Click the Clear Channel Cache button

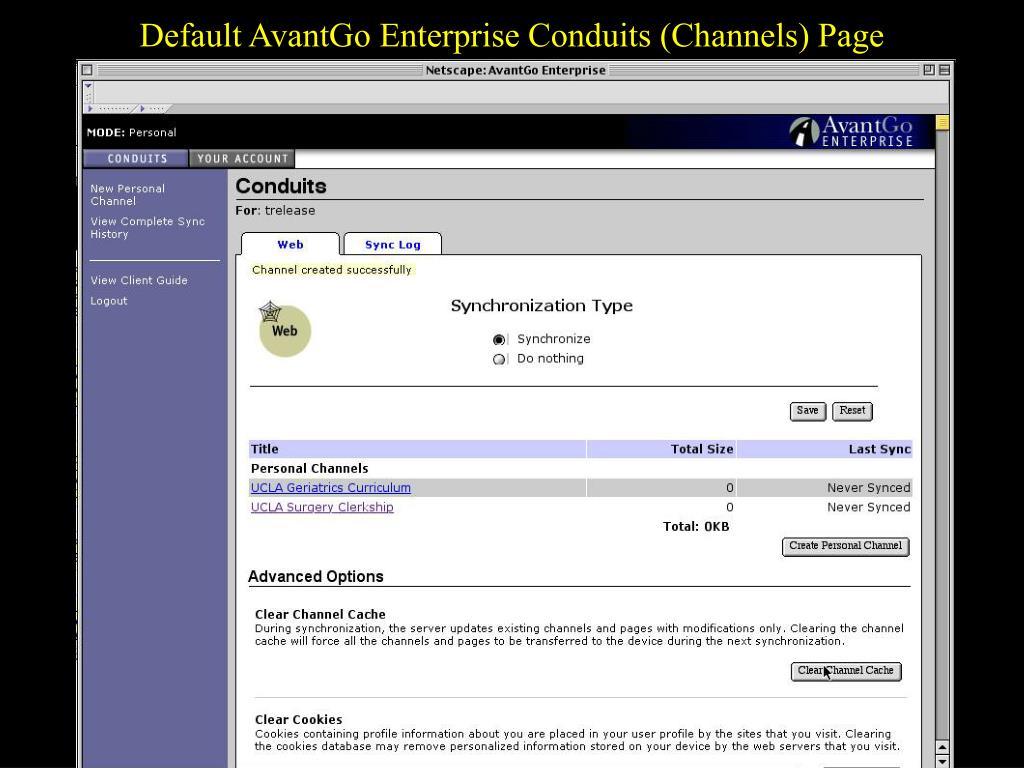click(846, 671)
